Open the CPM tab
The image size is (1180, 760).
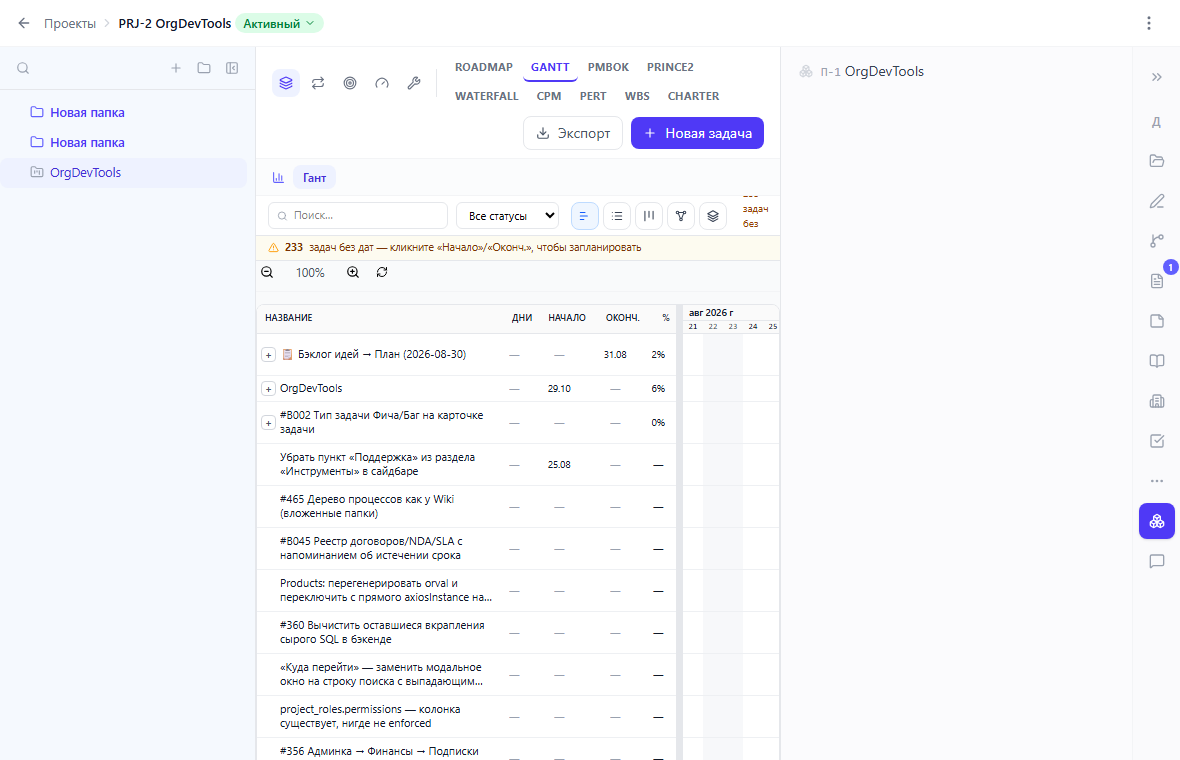[549, 96]
